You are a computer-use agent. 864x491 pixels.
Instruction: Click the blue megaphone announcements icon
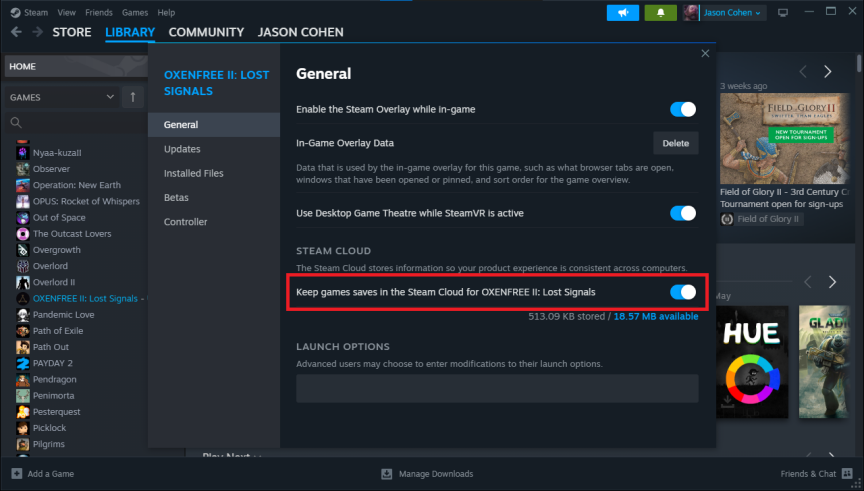622,12
